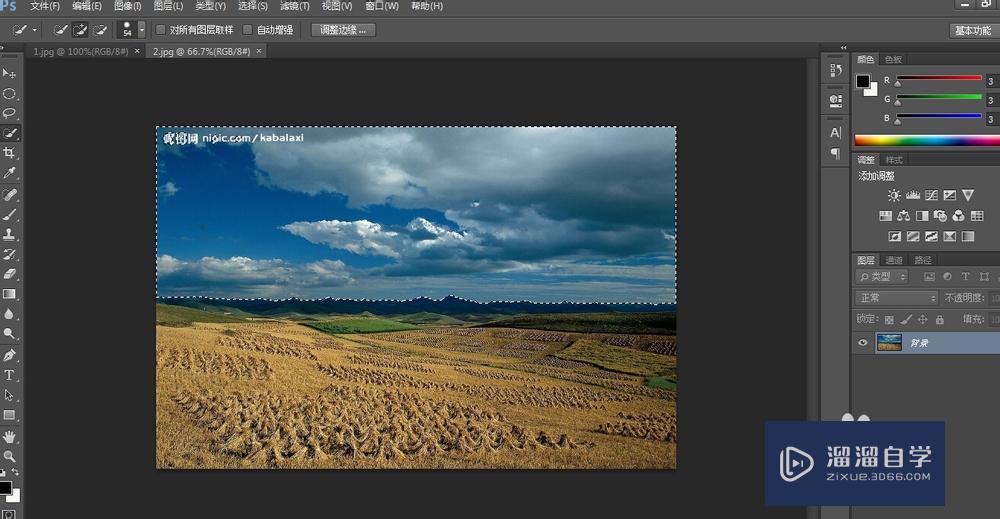Toggle the 自动增强 checkbox
Viewport: 1000px width, 519px height.
click(x=248, y=30)
